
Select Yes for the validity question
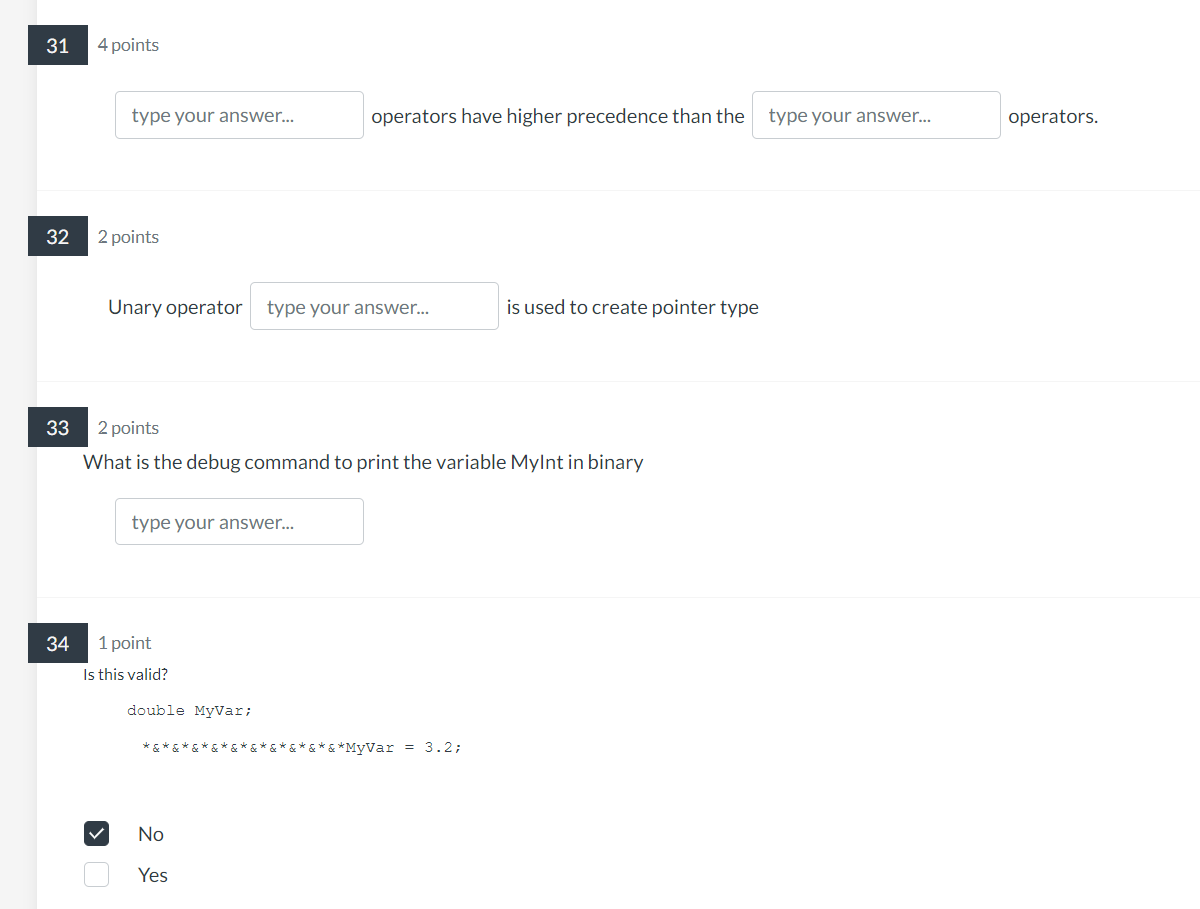[96, 874]
